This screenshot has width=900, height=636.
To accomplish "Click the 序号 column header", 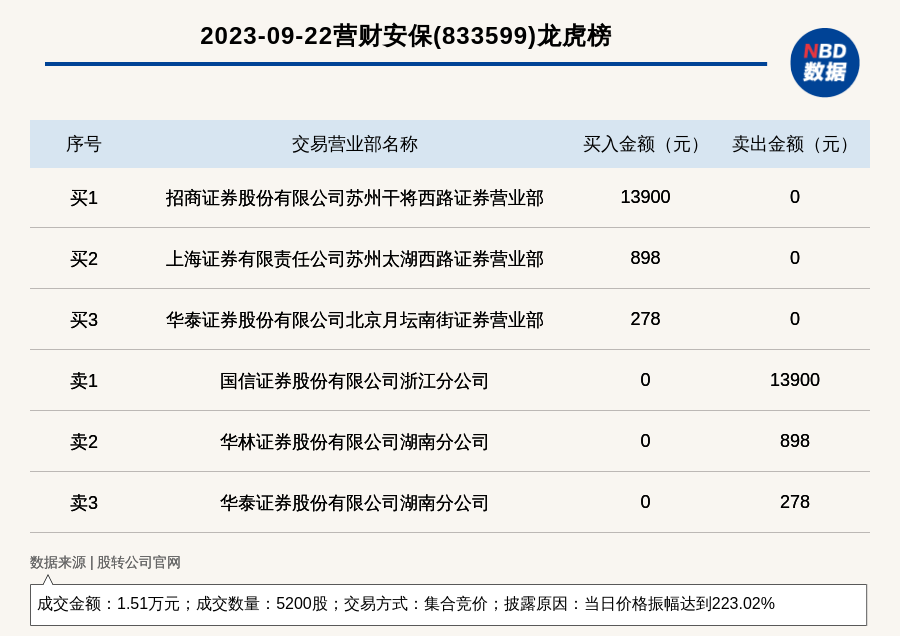I will click(x=84, y=144).
